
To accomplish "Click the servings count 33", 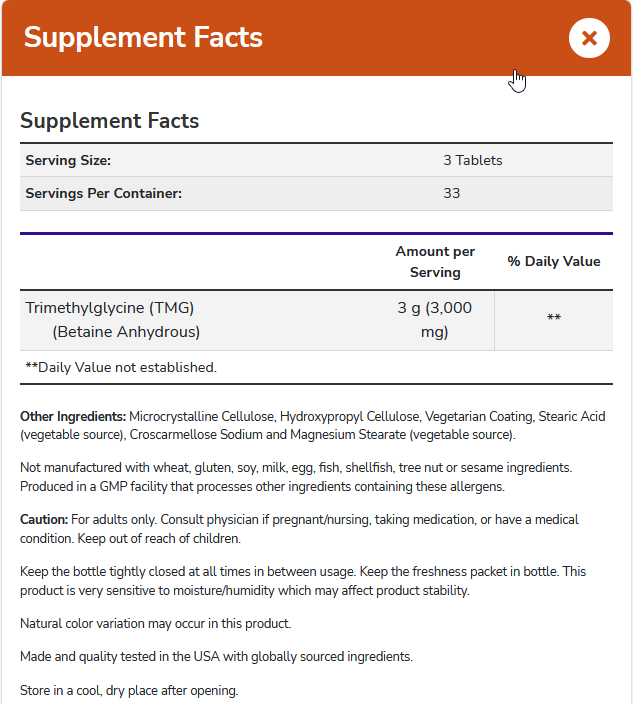I will coord(452,193).
